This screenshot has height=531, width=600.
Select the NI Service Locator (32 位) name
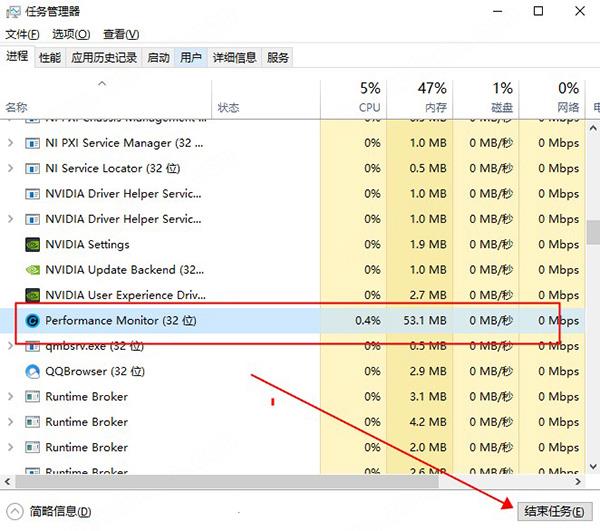[x=113, y=169]
